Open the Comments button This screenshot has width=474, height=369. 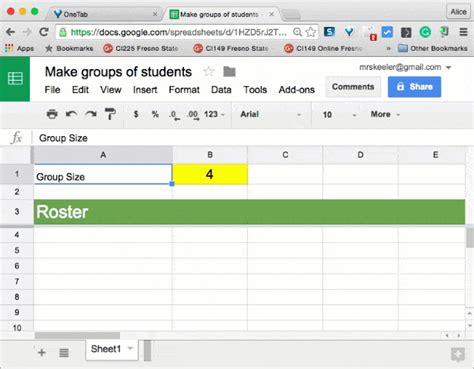[x=353, y=87]
